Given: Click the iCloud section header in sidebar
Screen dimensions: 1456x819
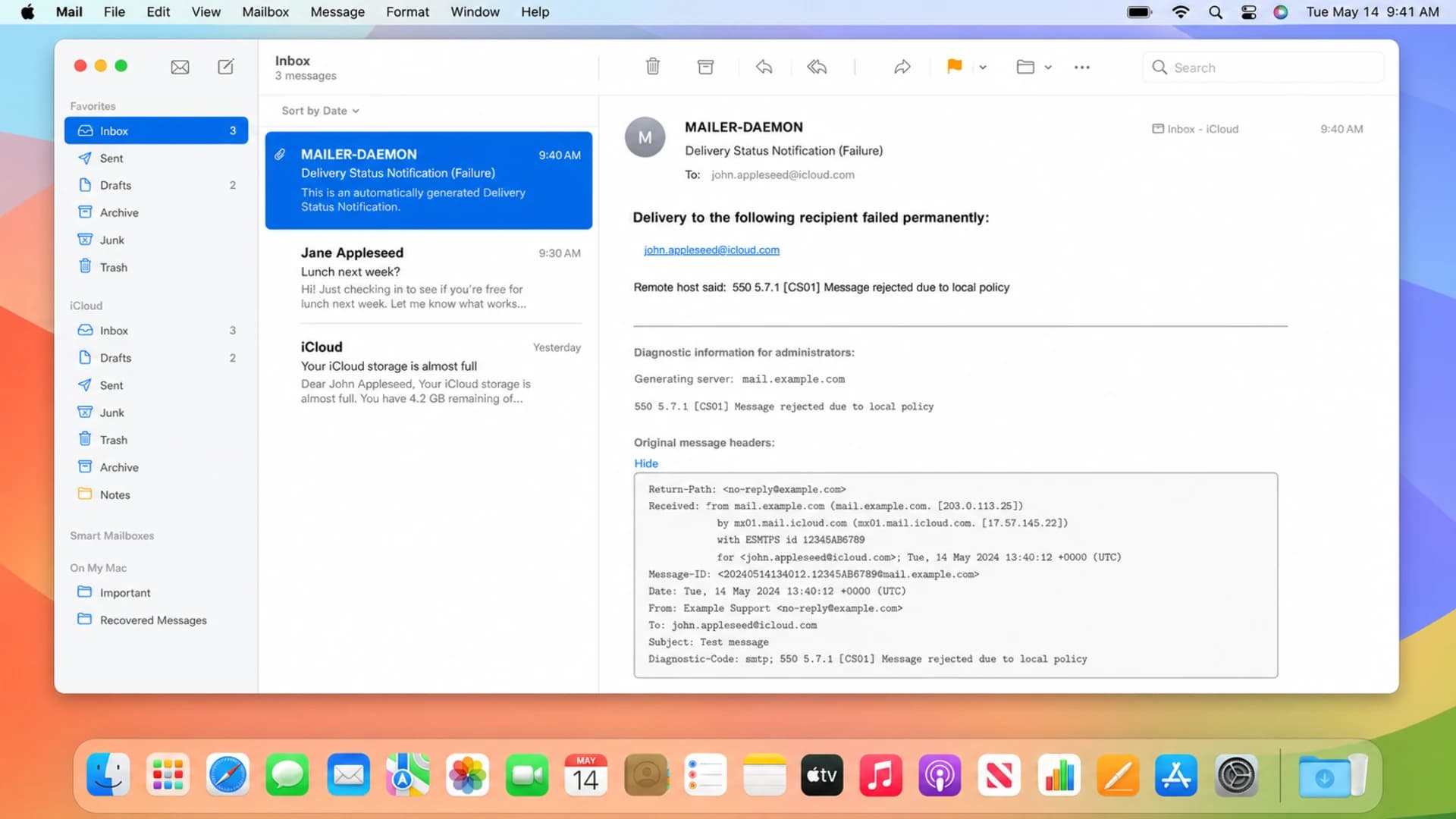Looking at the screenshot, I should pyautogui.click(x=86, y=306).
